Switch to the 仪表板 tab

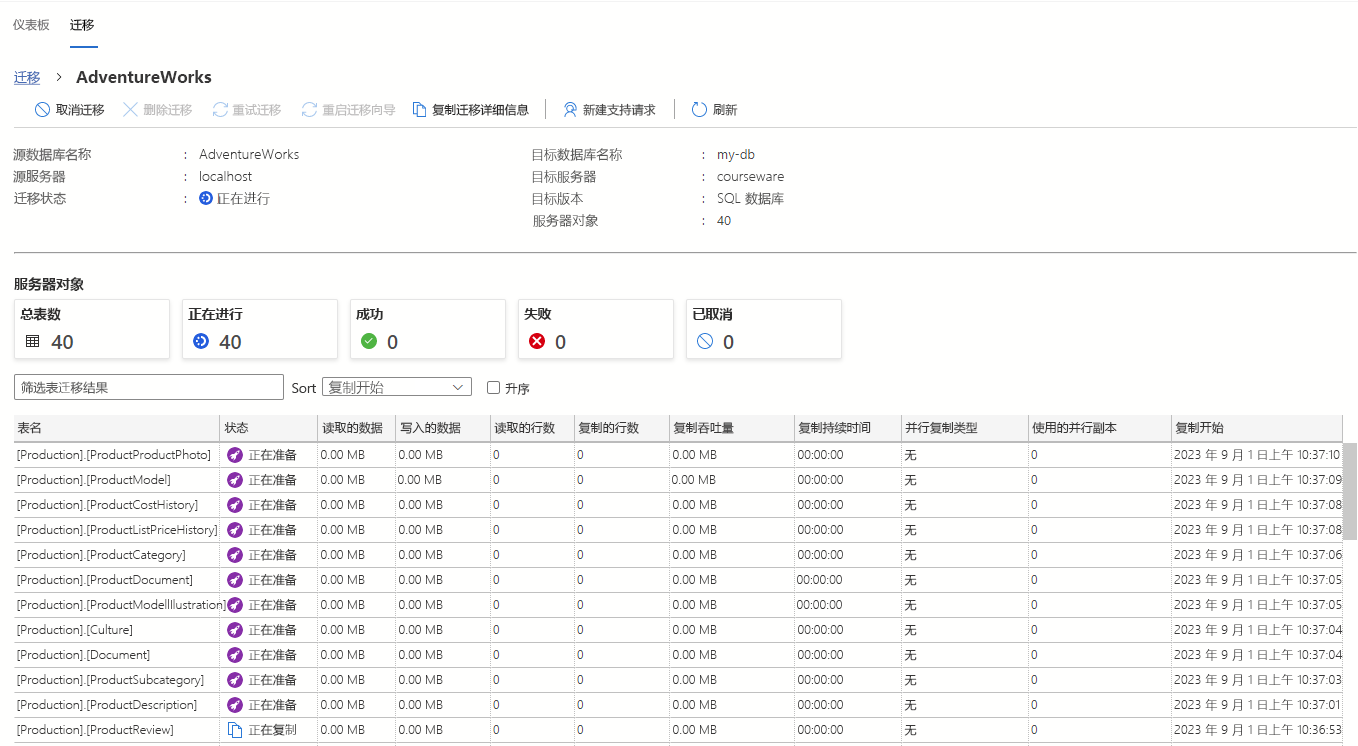30,24
